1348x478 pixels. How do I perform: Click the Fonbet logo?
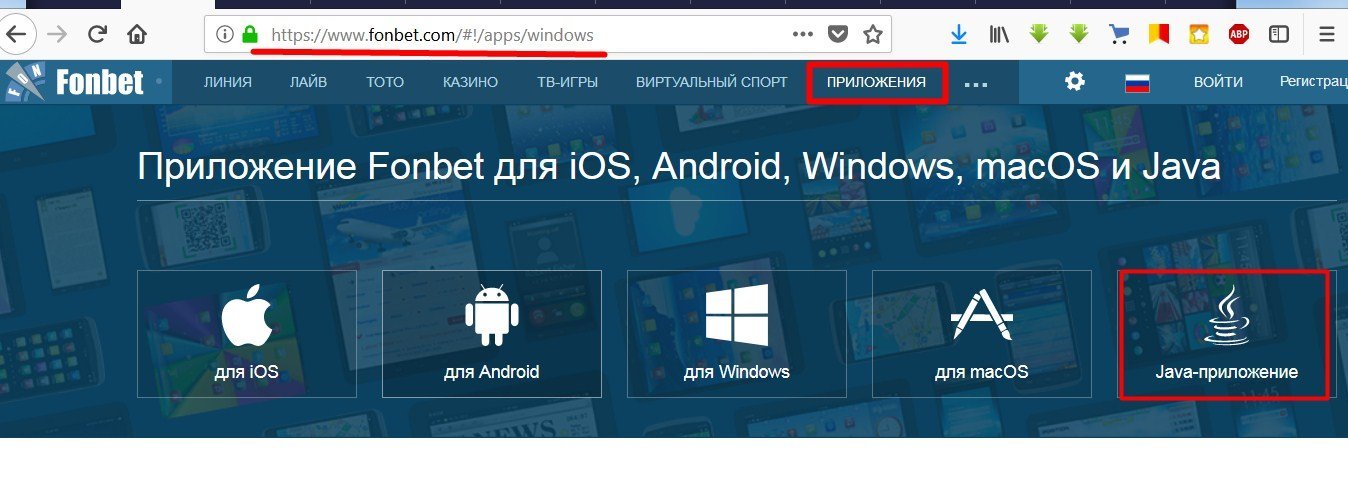click(x=75, y=82)
